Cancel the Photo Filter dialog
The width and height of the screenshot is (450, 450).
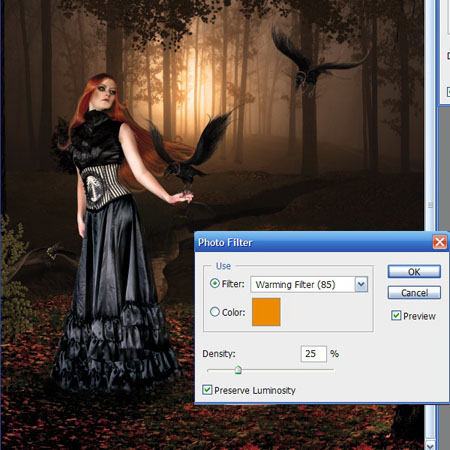click(414, 293)
